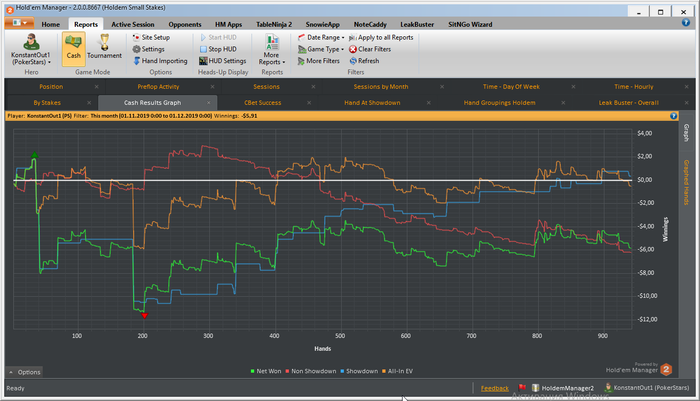The image size is (700, 401).
Task: Open the application menu button
Action: point(20,23)
